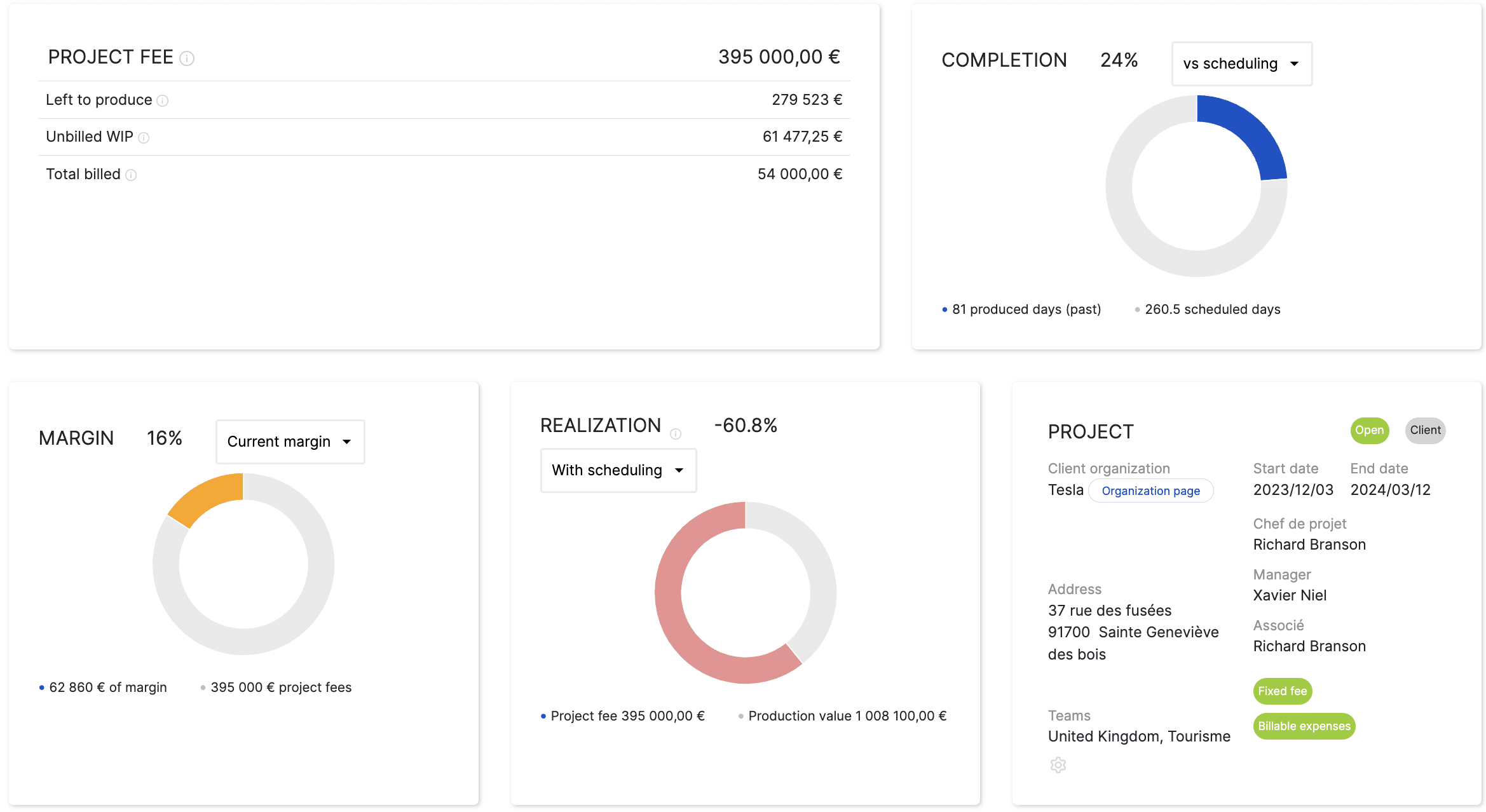Open the vs scheduling dropdown
This screenshot has height=812, width=1486.
(1241, 64)
